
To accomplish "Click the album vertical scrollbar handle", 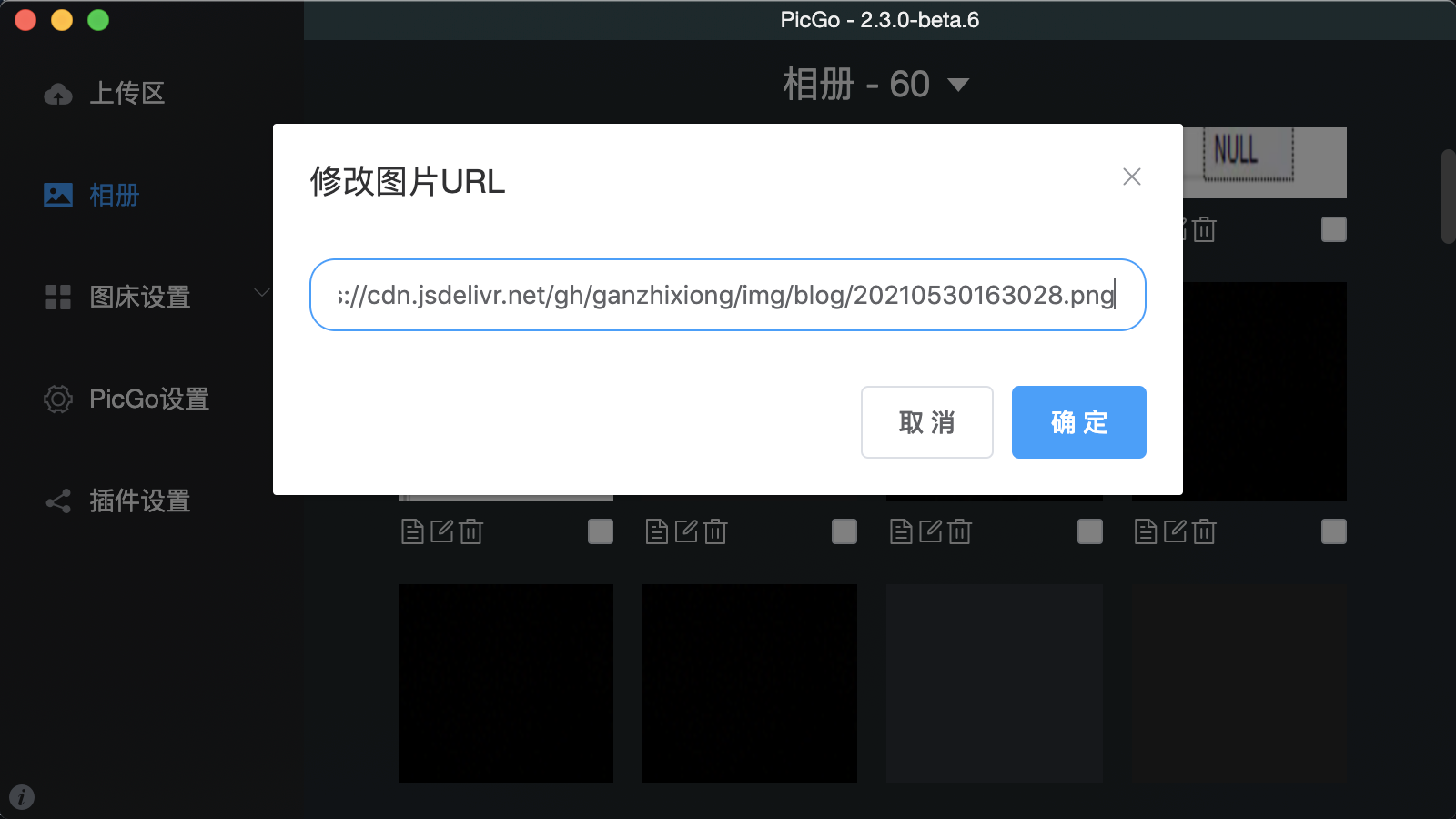I will [1449, 197].
